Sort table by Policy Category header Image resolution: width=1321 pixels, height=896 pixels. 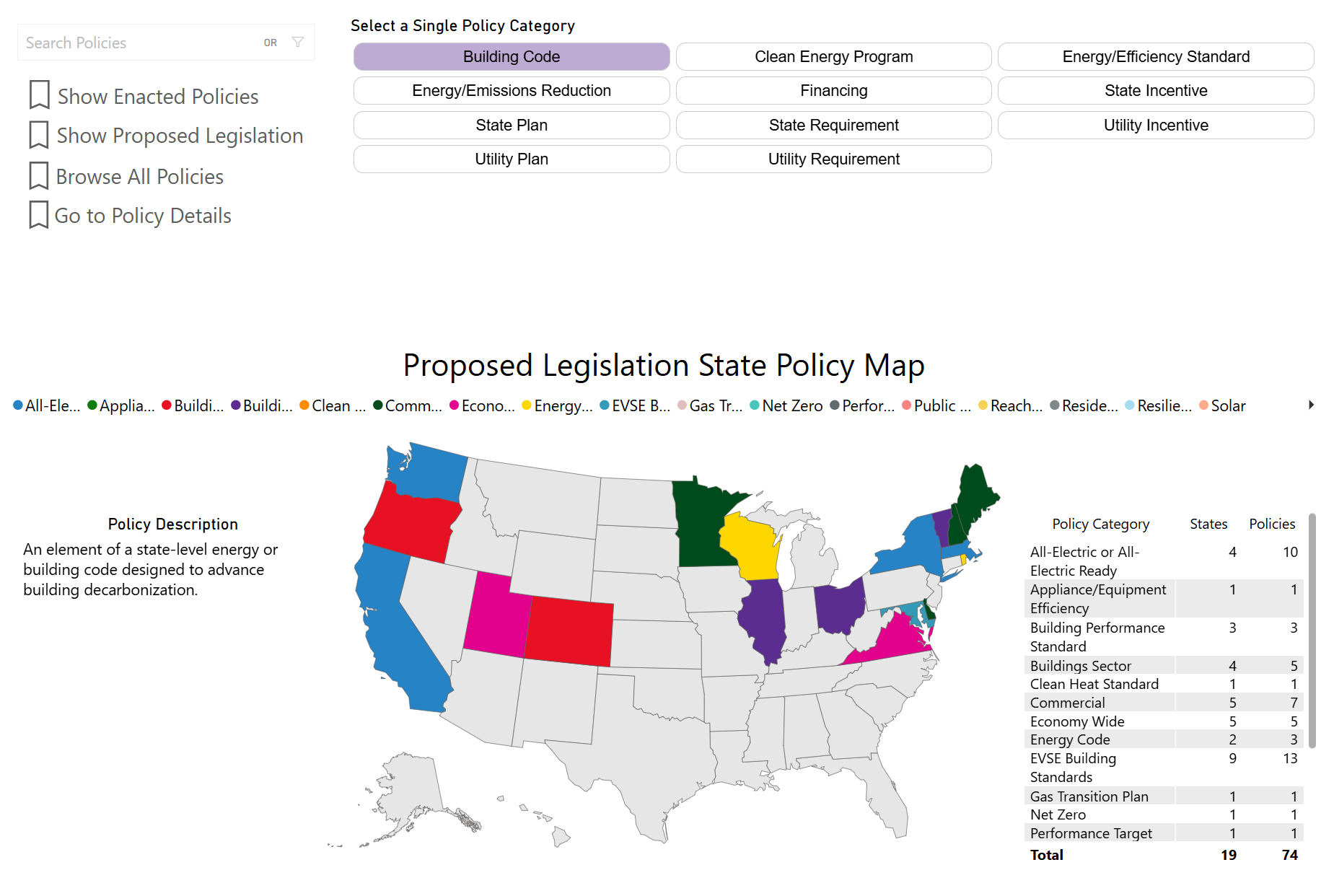coord(1100,524)
